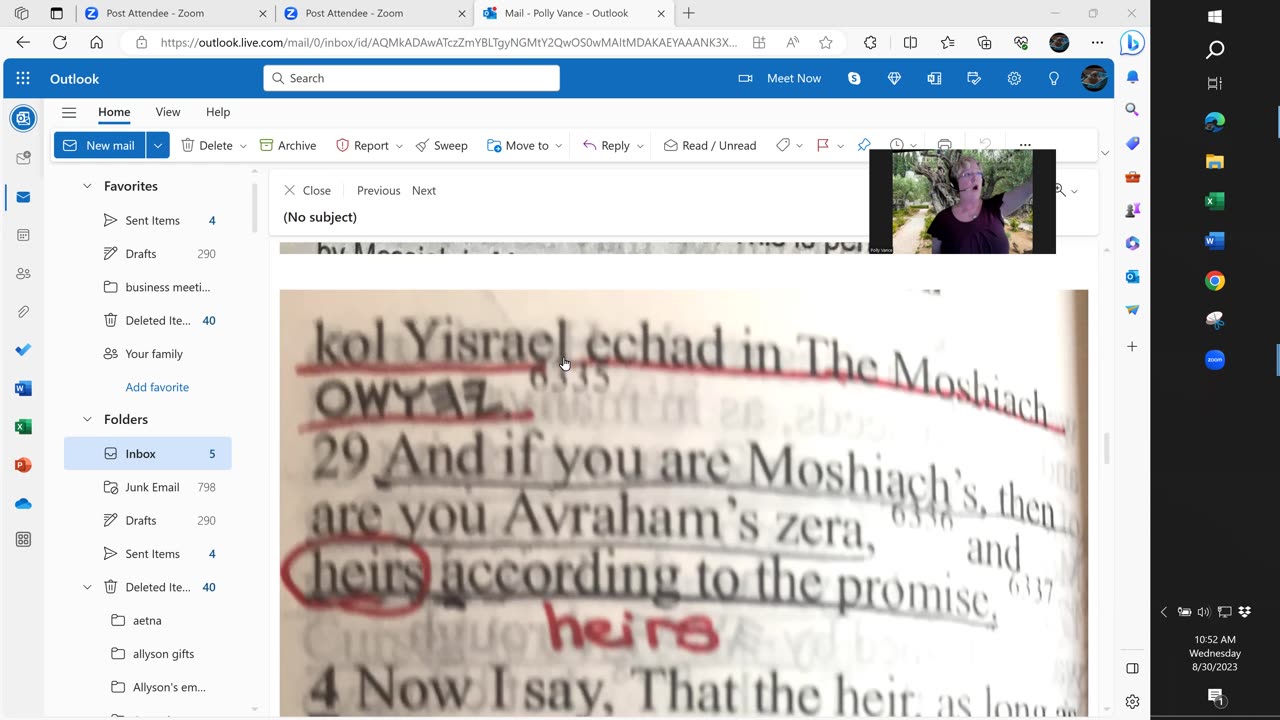Viewport: 1280px width, 720px height.
Task: Mark message as Read / Unread
Action: (x=709, y=145)
